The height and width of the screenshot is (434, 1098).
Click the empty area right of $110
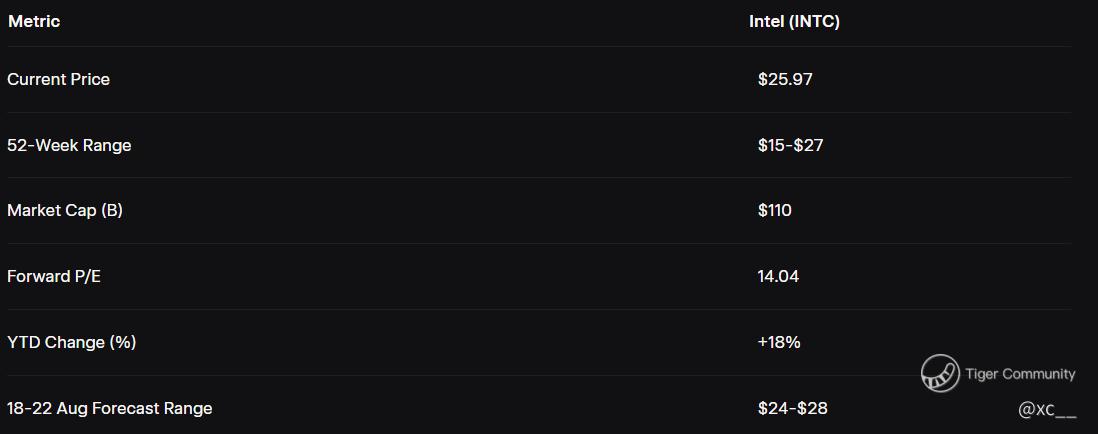click(931, 210)
